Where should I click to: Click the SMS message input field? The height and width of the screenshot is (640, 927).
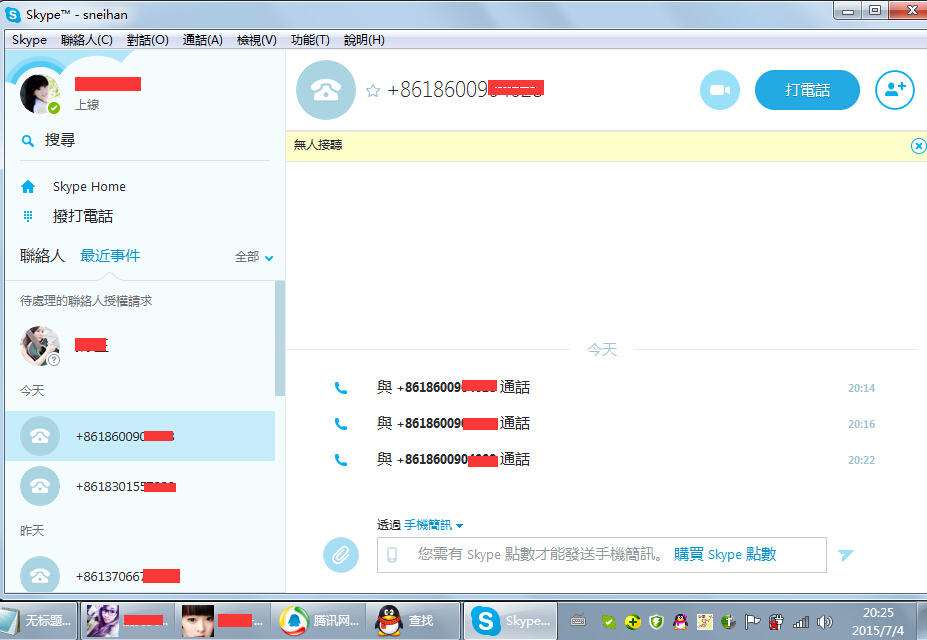pos(601,554)
